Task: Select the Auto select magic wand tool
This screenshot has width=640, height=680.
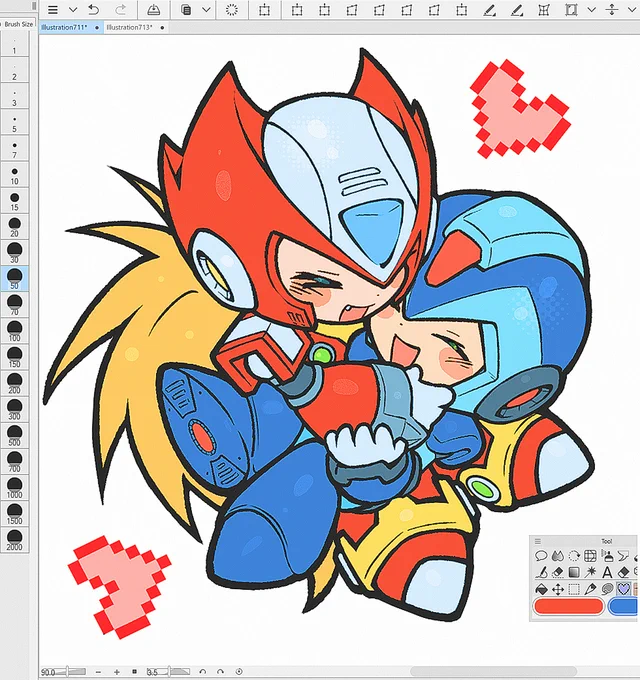Action: [x=591, y=572]
